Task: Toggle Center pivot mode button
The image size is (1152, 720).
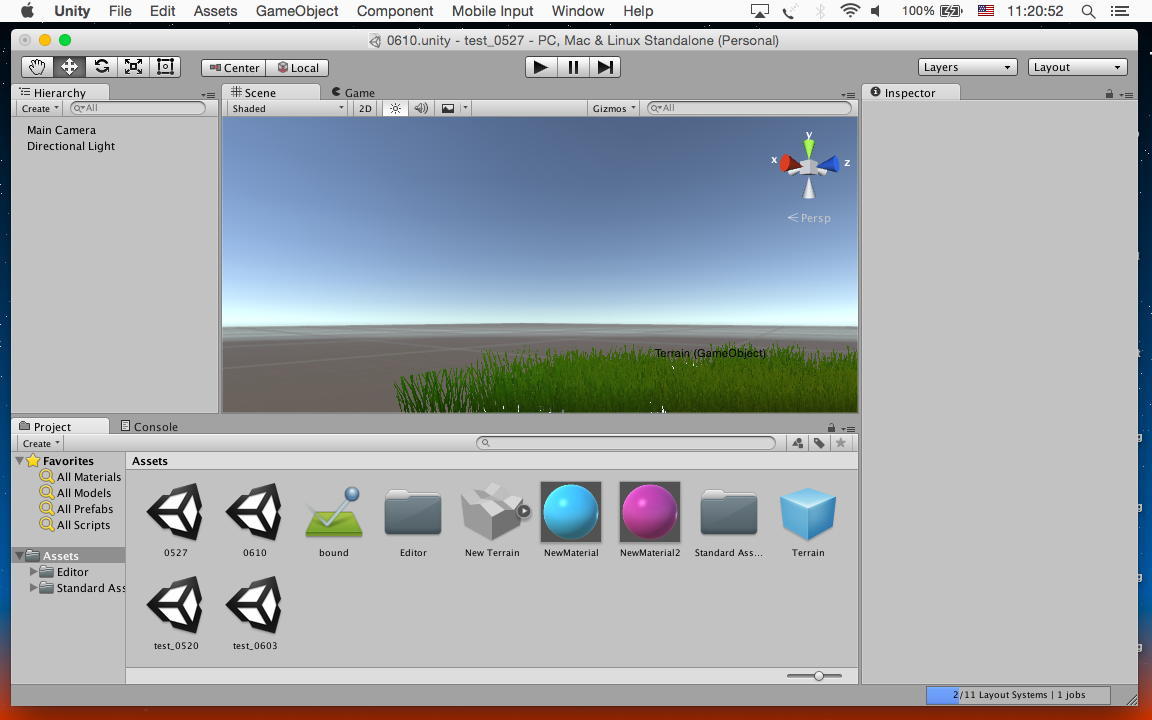Action: (234, 68)
